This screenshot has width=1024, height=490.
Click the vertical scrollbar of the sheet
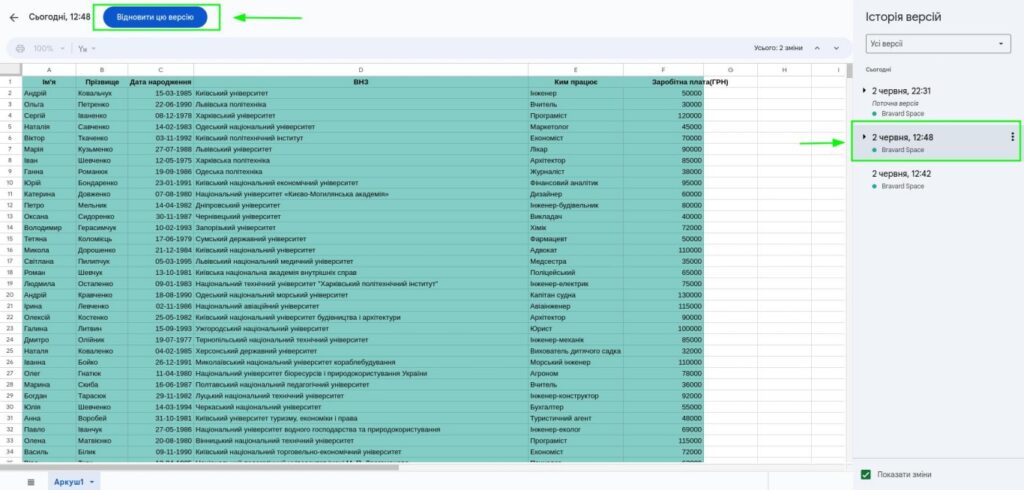point(849,71)
